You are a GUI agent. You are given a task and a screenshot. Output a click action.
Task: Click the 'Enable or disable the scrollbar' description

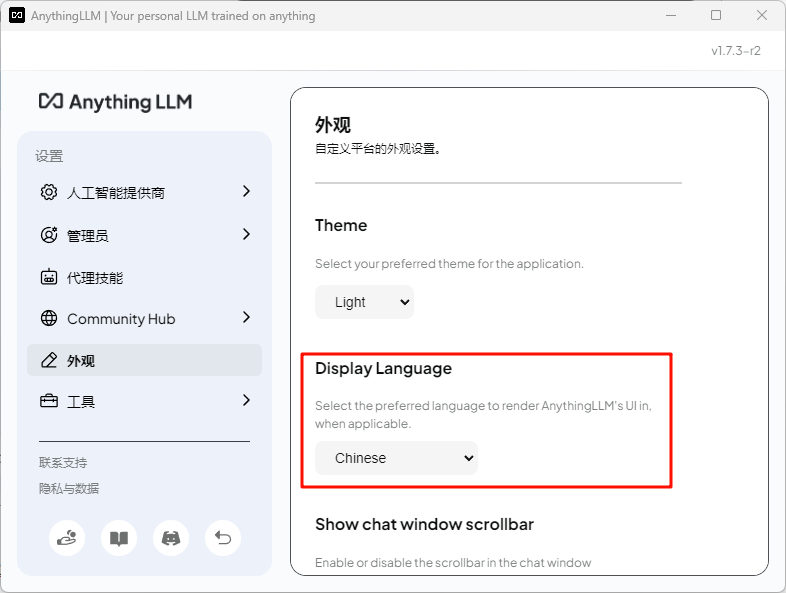pos(453,562)
